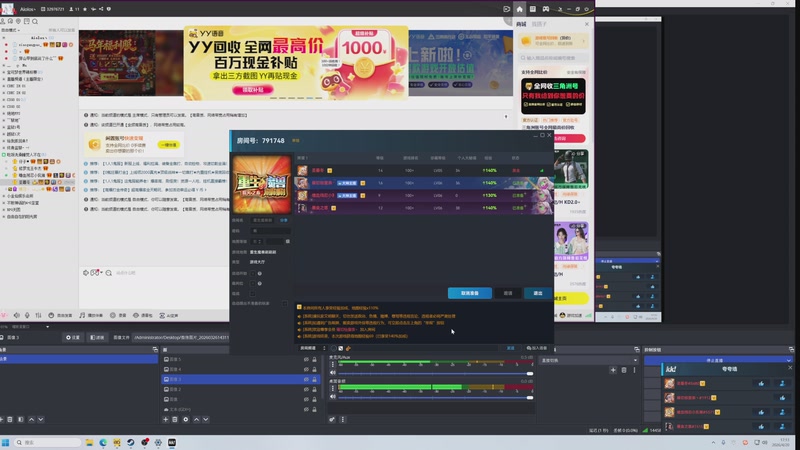Toggle visibility of 图像 2 source
800x450 pixels.
(x=306, y=389)
